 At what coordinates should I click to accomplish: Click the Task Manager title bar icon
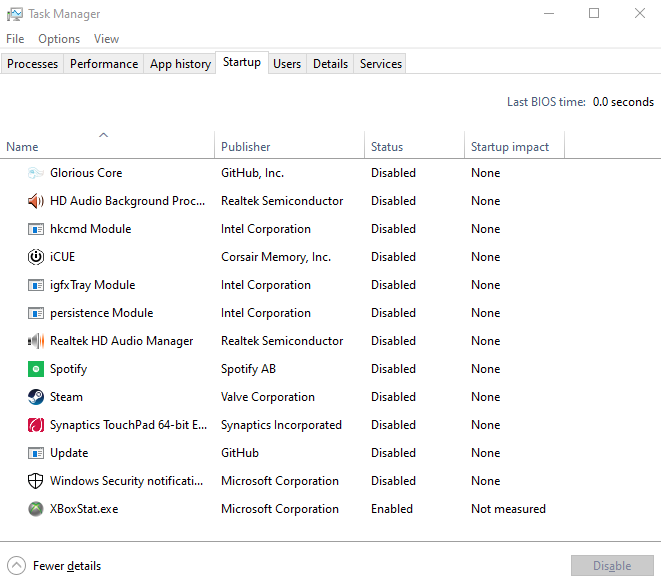[14, 14]
